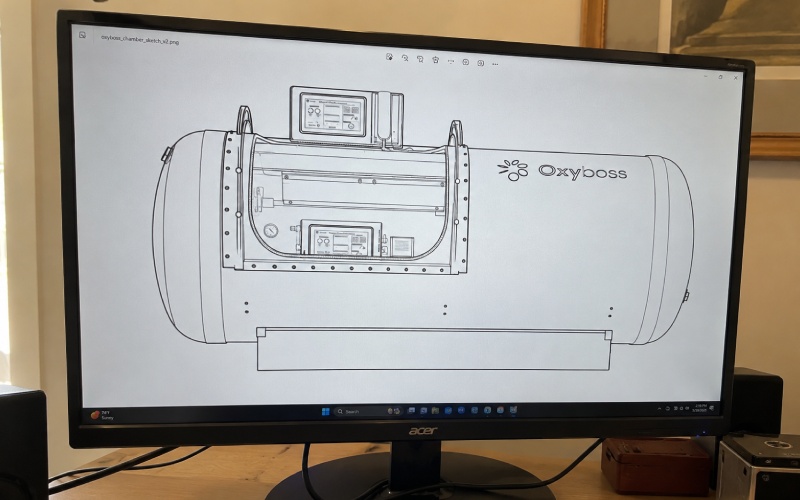The height and width of the screenshot is (500, 800).
Task: Click the rotate icon beside the Edit icon
Action: pyautogui.click(x=405, y=58)
